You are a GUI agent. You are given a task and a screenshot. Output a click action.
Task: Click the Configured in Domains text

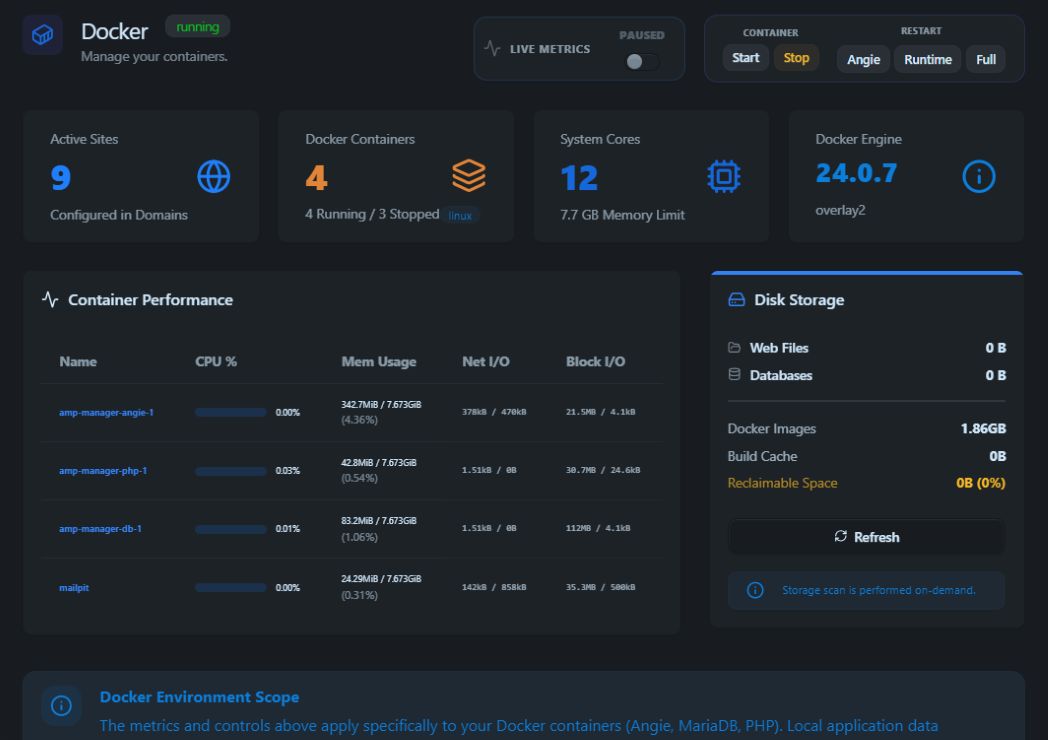(119, 215)
